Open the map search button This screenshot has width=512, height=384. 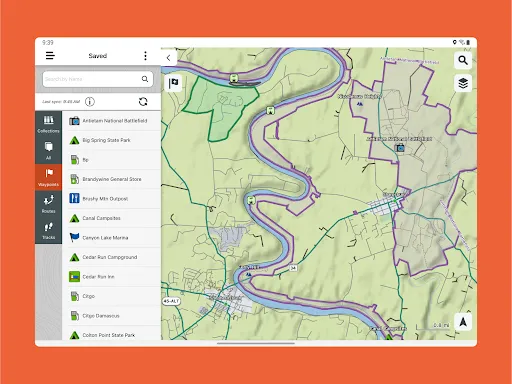[x=463, y=60]
